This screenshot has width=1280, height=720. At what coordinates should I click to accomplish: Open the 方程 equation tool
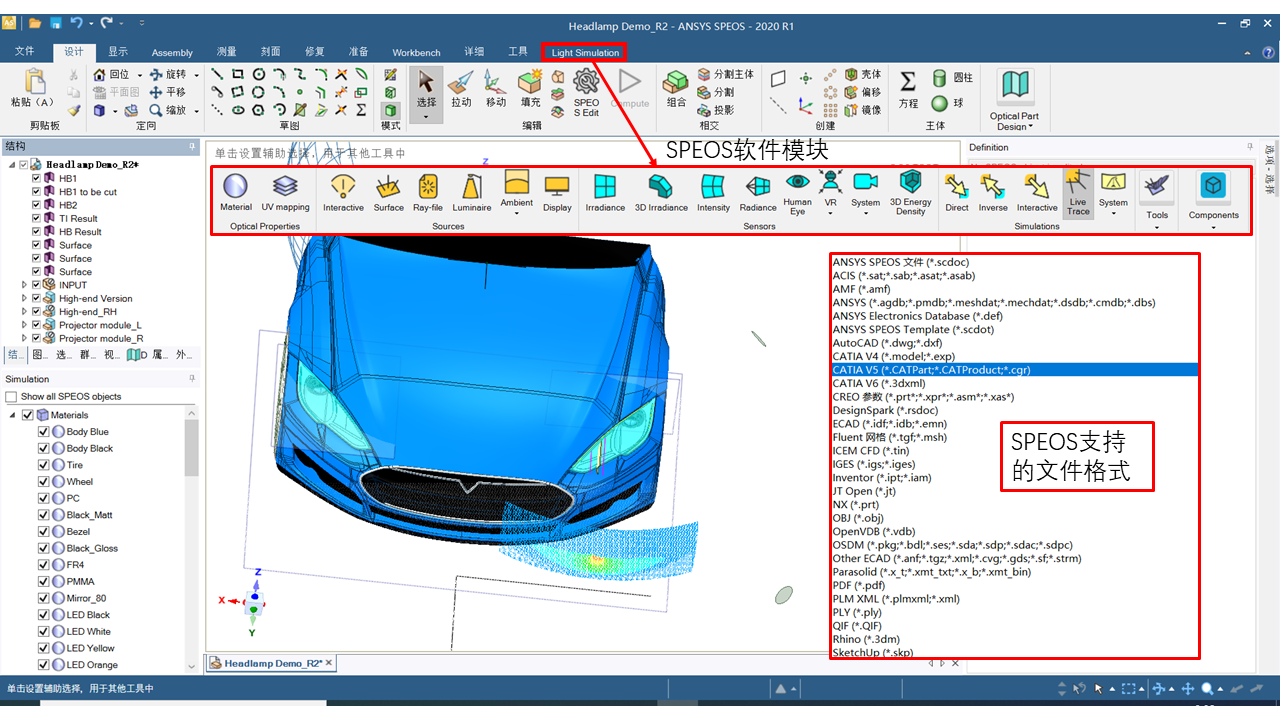(x=908, y=88)
